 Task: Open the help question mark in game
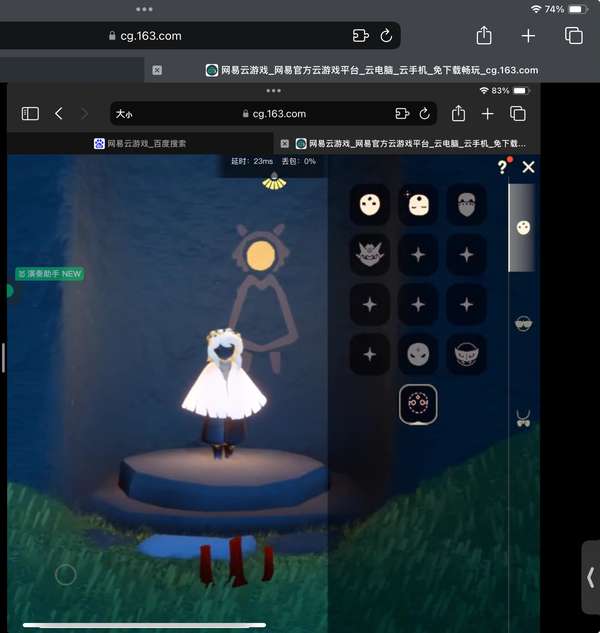pos(502,167)
